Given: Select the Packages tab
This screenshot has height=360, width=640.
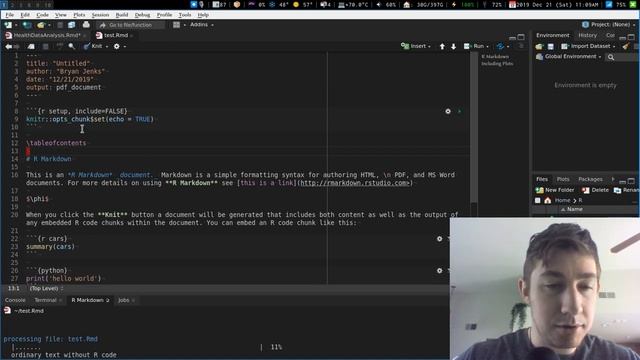Looking at the screenshot, I should [590, 179].
